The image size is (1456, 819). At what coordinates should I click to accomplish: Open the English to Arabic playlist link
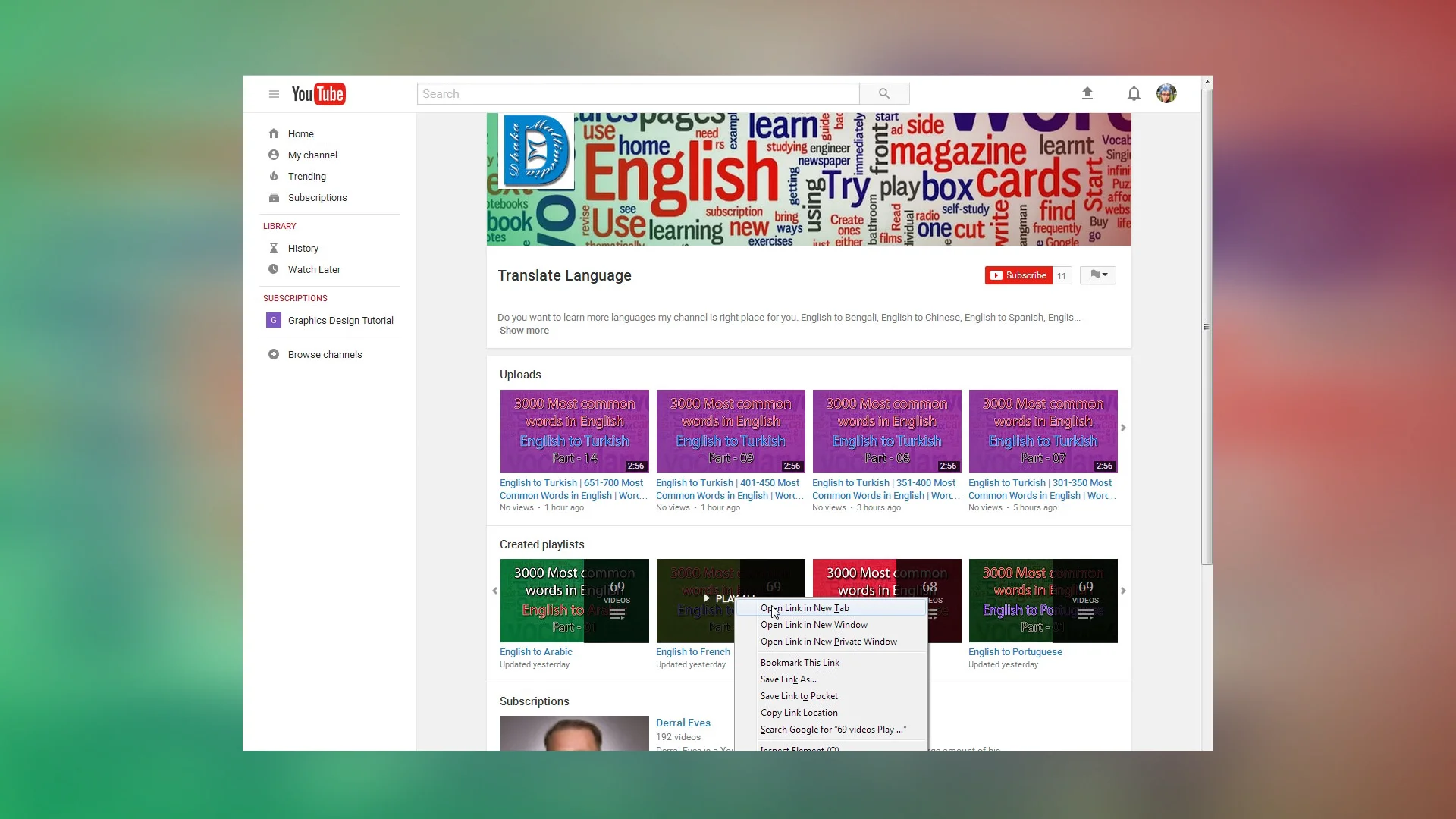click(535, 651)
